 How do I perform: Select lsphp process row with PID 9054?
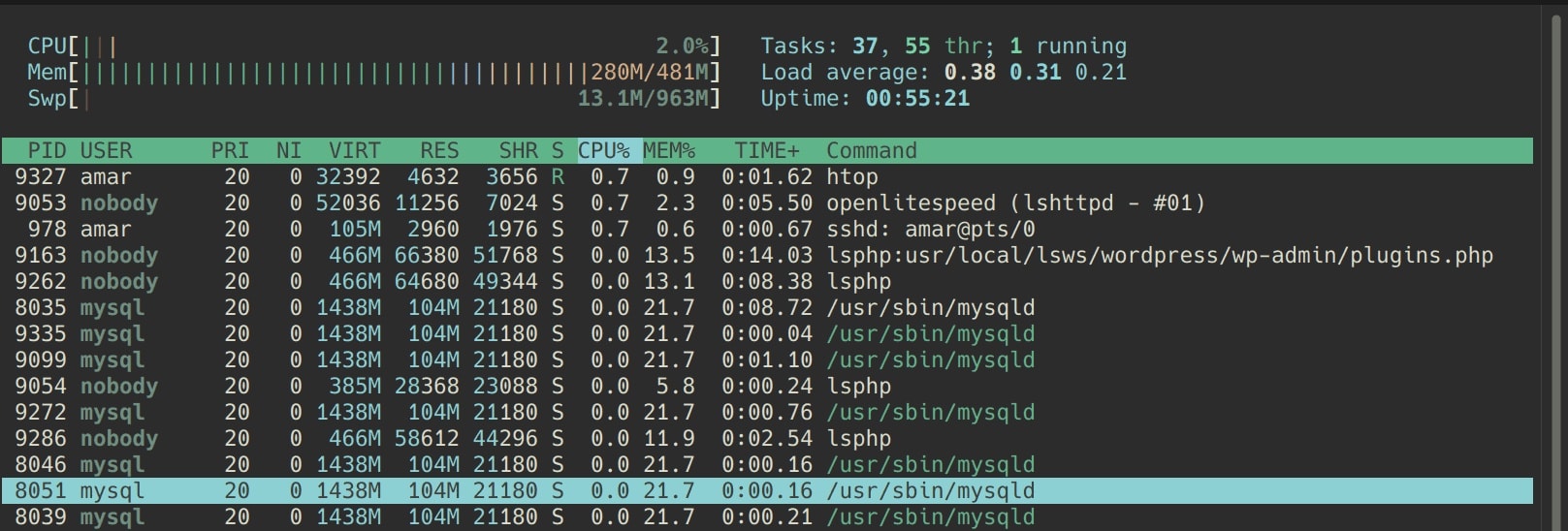pyautogui.click(x=767, y=387)
